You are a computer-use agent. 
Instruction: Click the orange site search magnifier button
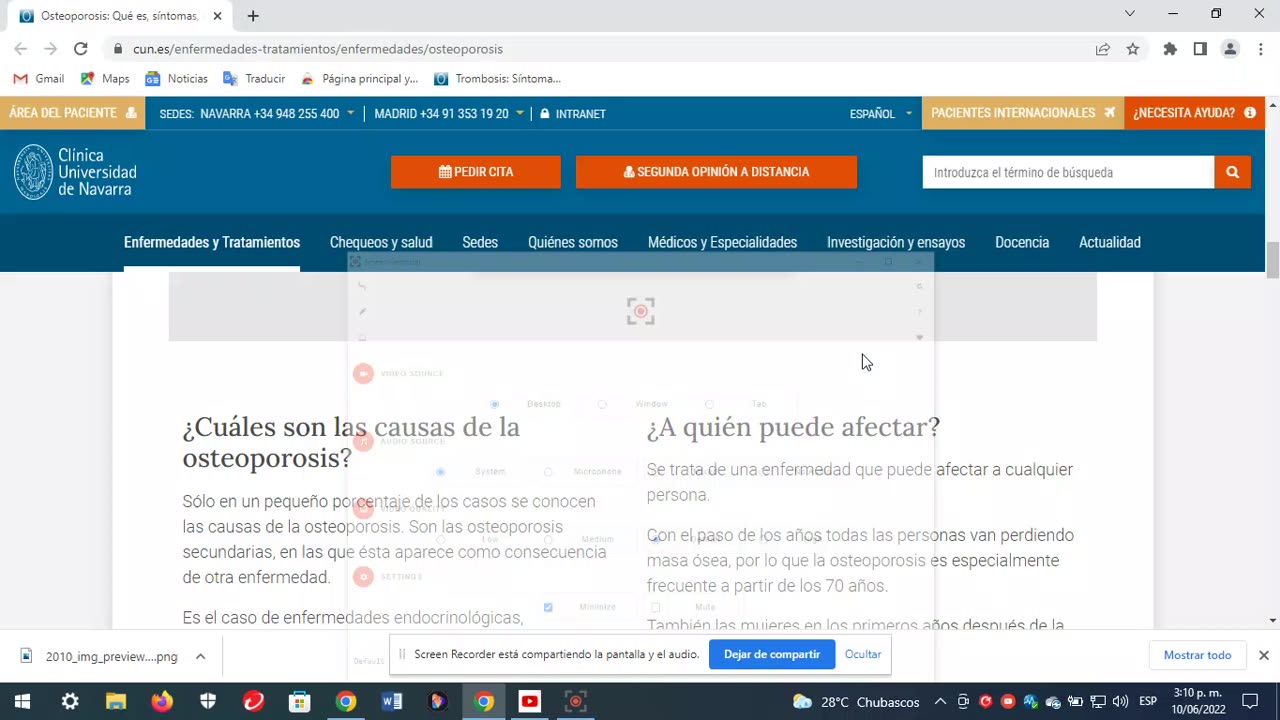tap(1232, 172)
